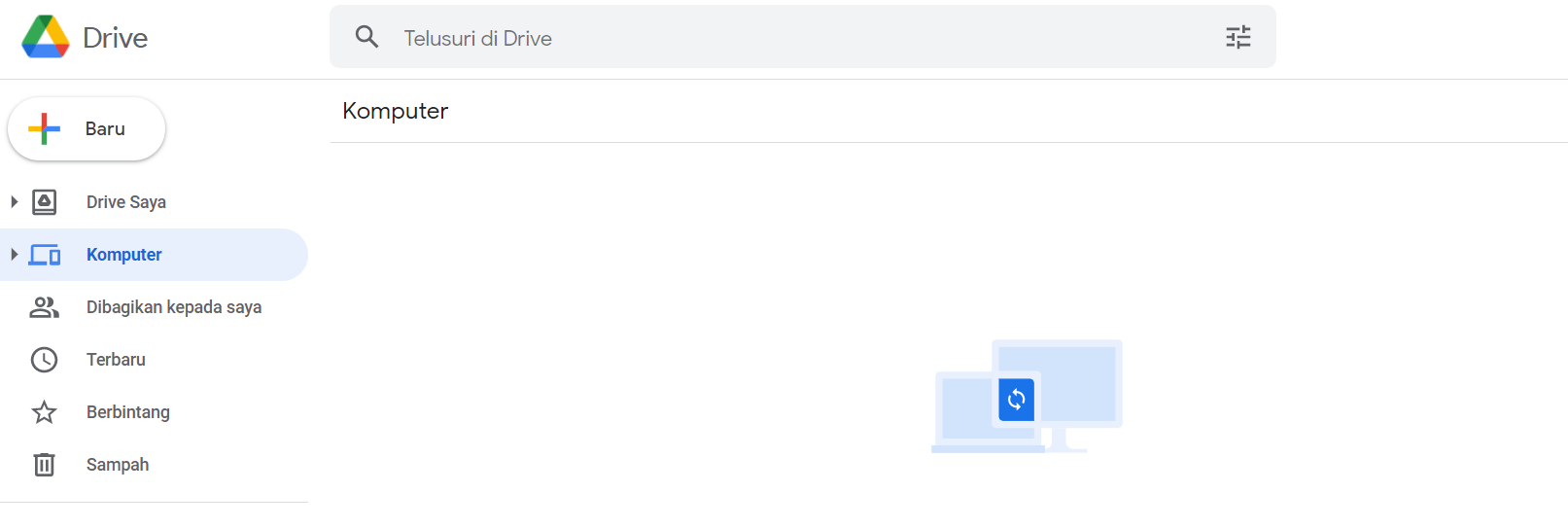Click the Drive text link
The image size is (1568, 528).
[x=116, y=38]
